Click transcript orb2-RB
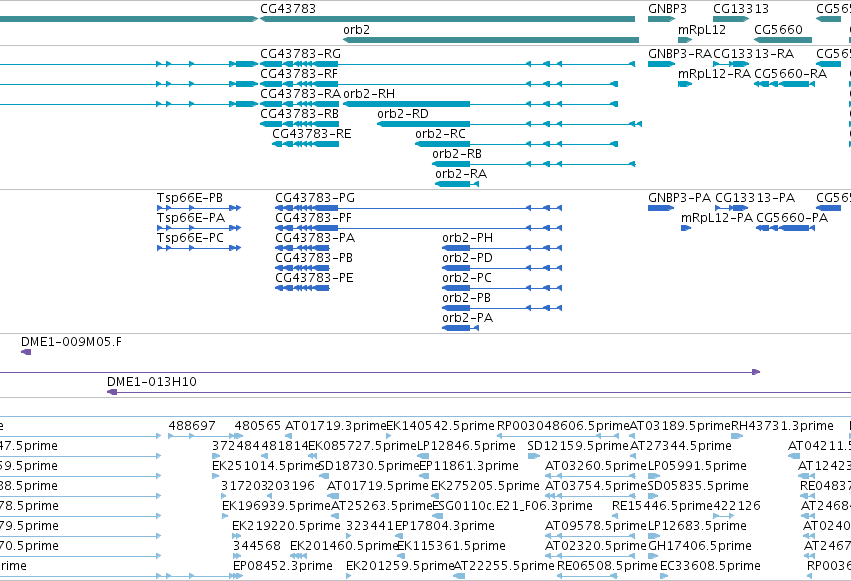The image size is (851, 581). (x=534, y=164)
